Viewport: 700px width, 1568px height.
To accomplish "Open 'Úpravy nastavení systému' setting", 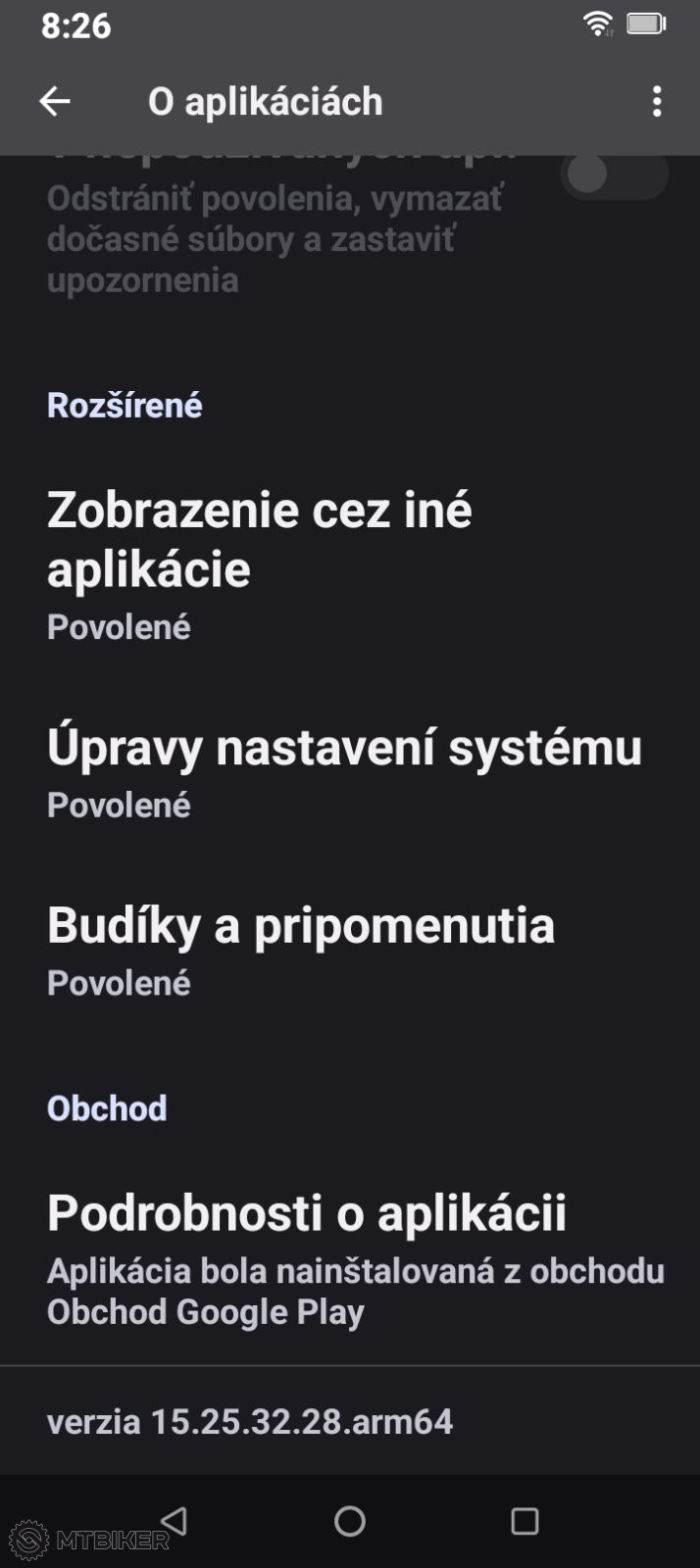I will click(344, 748).
